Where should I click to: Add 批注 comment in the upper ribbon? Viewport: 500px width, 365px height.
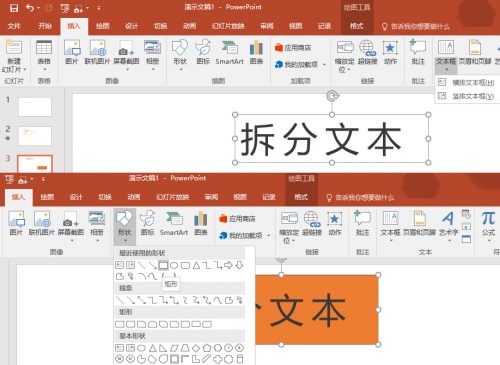point(418,52)
